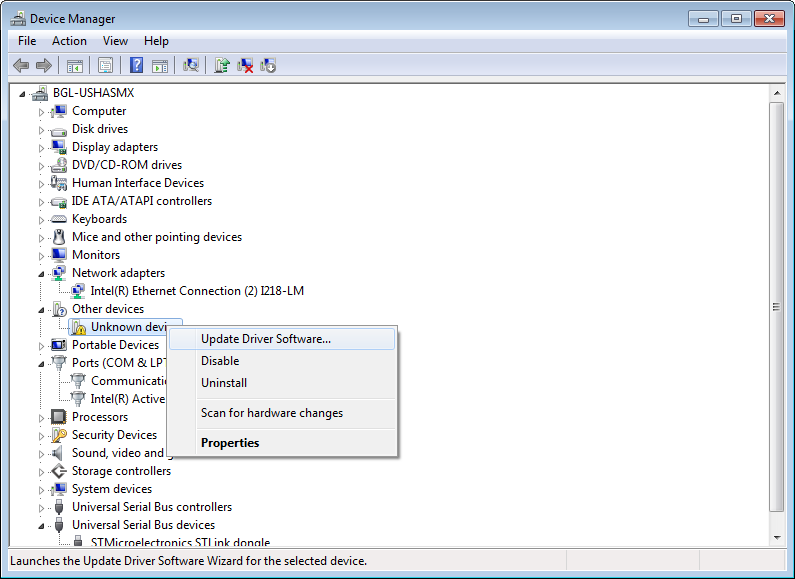
Task: Expand the Display adapters node
Action: click(x=42, y=147)
